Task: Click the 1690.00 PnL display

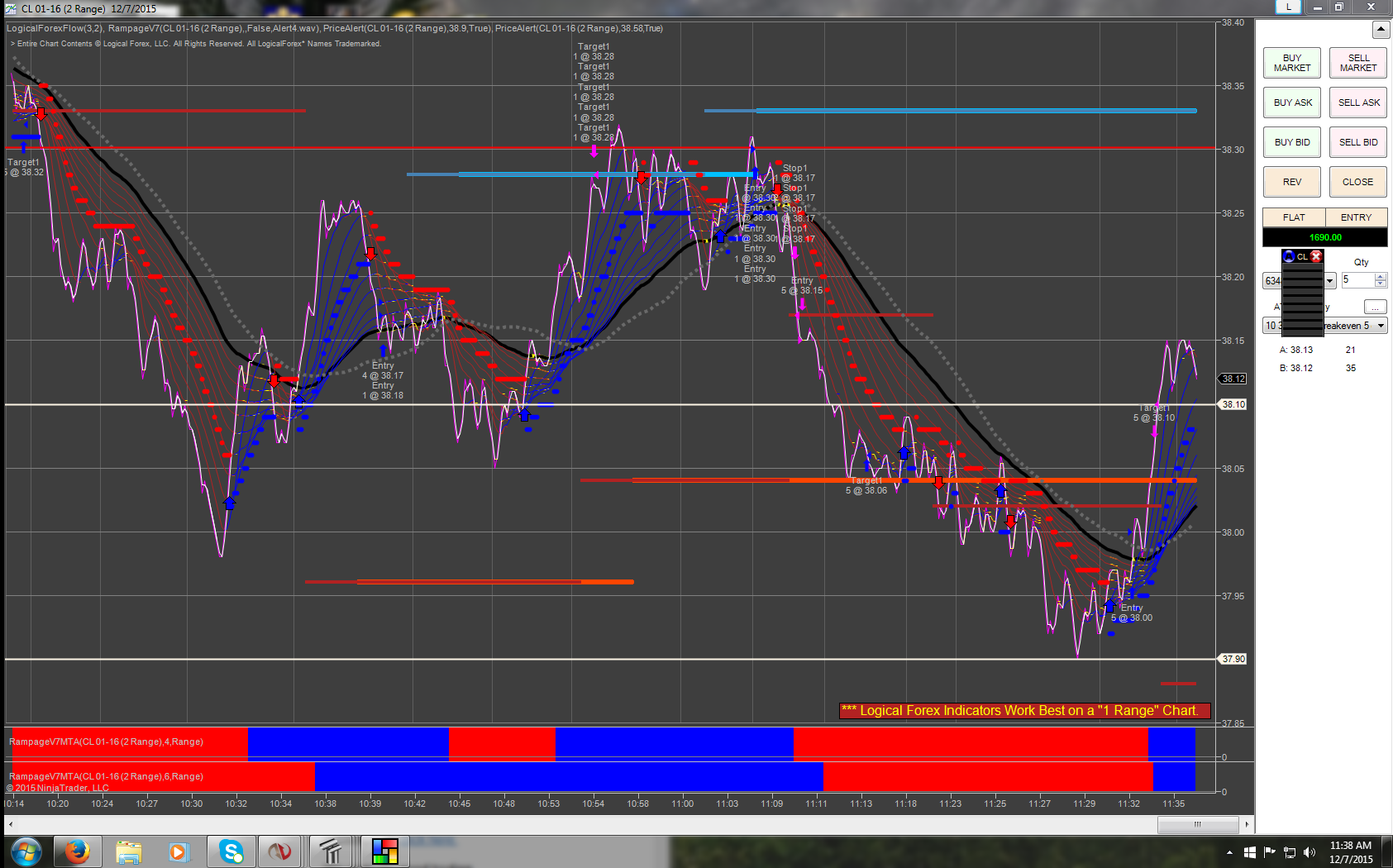Action: [x=1325, y=237]
